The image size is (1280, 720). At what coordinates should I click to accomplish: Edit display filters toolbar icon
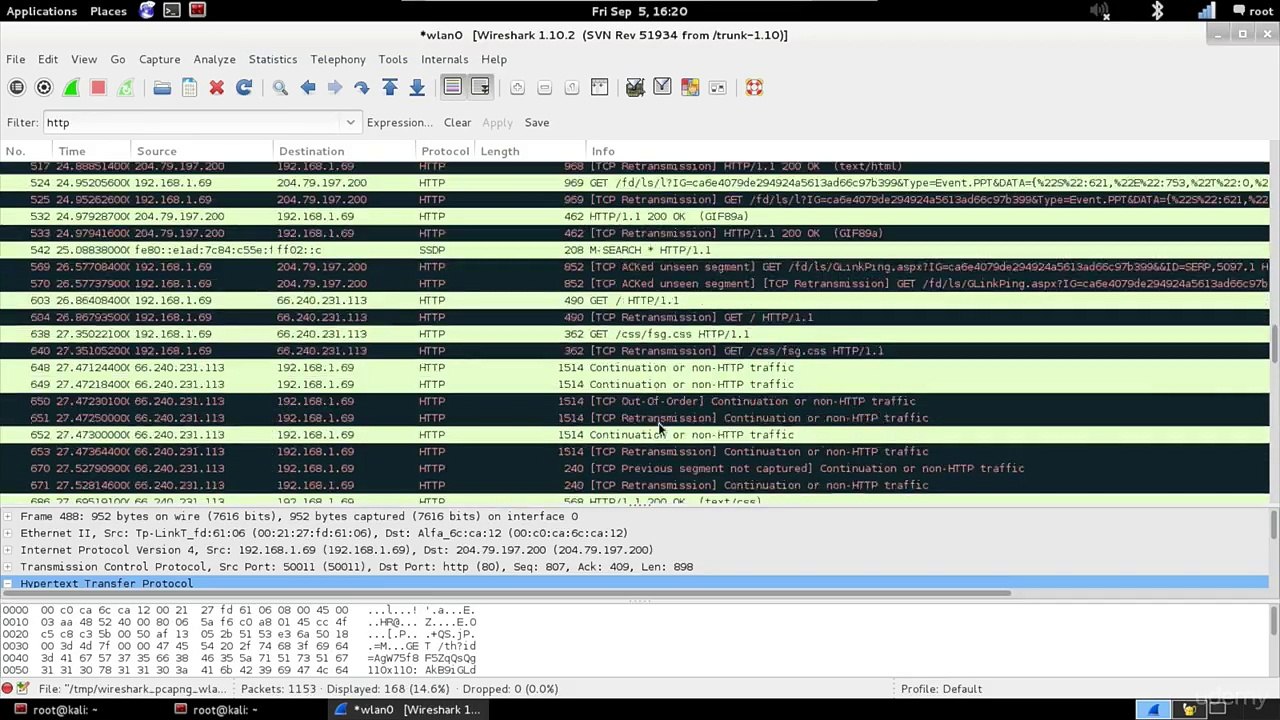pos(662,88)
